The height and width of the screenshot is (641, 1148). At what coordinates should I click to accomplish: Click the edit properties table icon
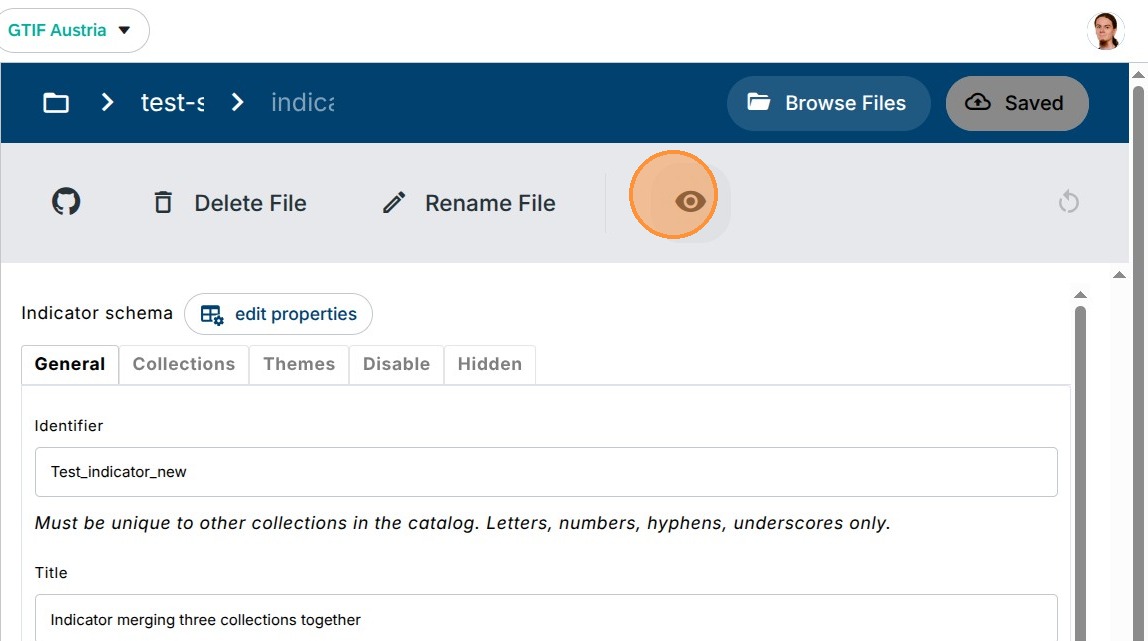coord(211,314)
